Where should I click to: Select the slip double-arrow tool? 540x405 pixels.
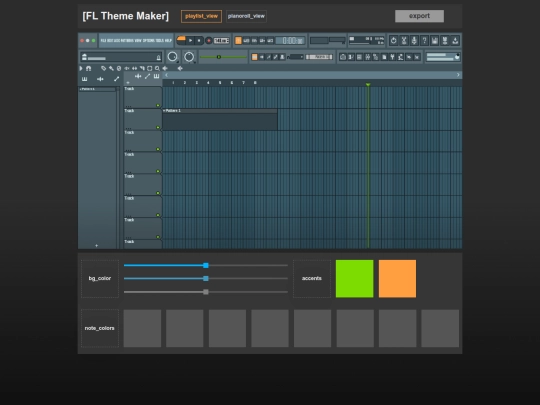pyautogui.click(x=134, y=69)
